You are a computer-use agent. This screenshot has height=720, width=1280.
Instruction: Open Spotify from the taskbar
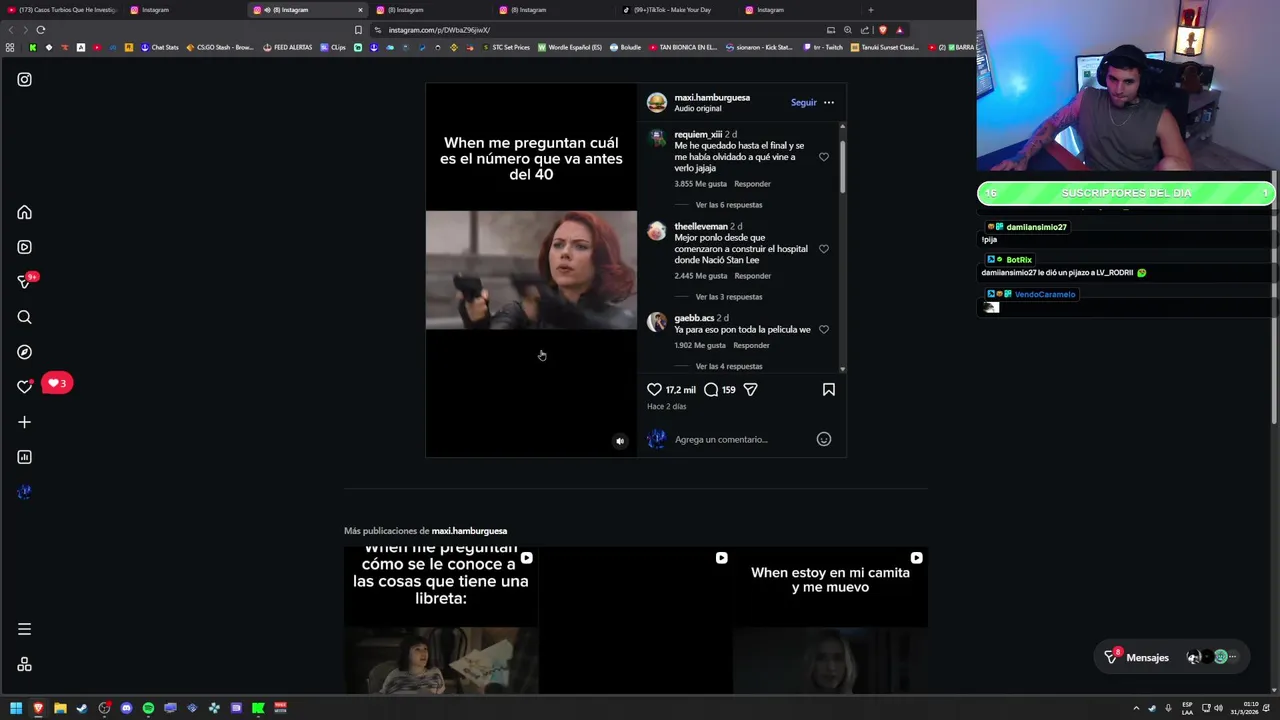148,708
